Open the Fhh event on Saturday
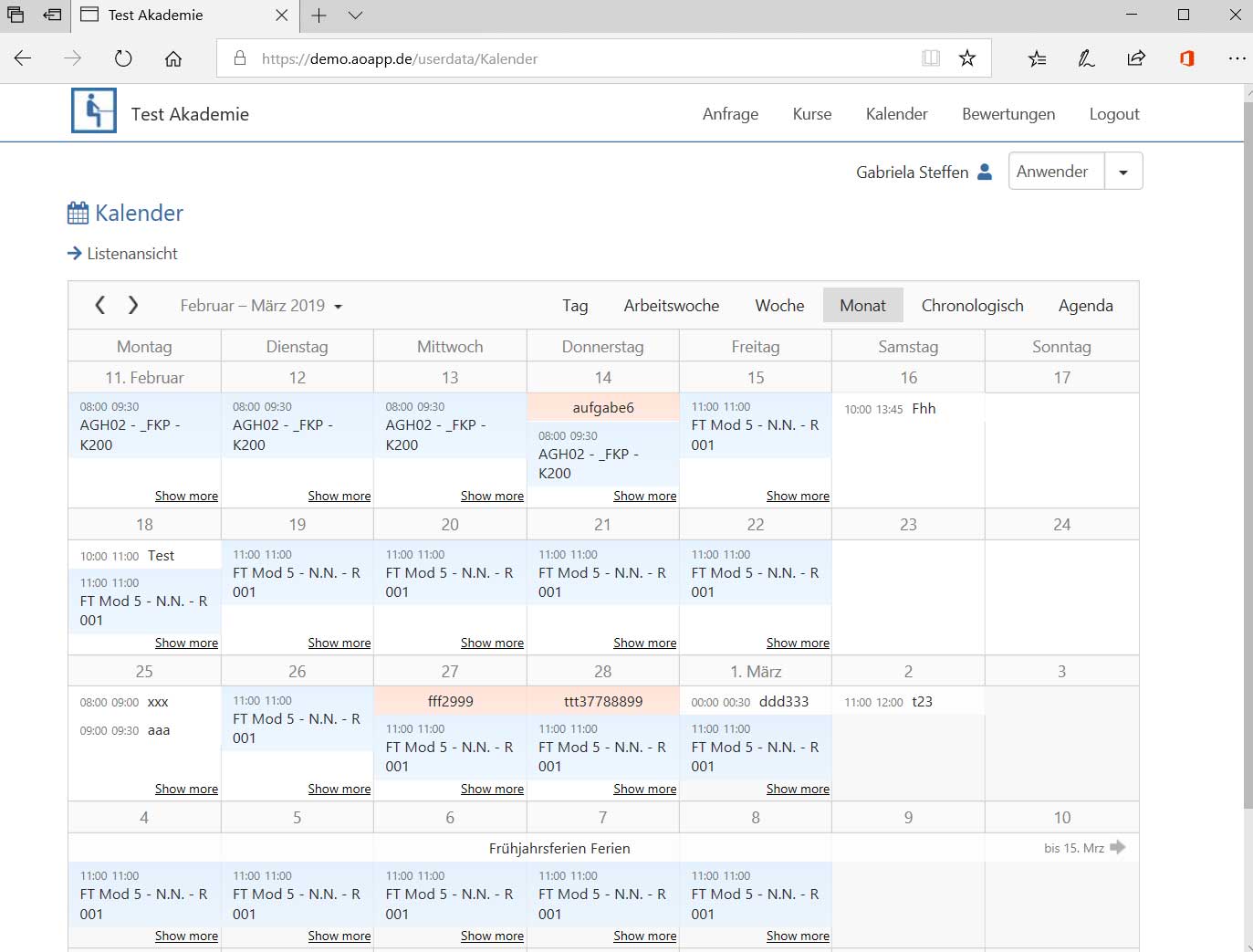The width and height of the screenshot is (1253, 952). click(908, 408)
